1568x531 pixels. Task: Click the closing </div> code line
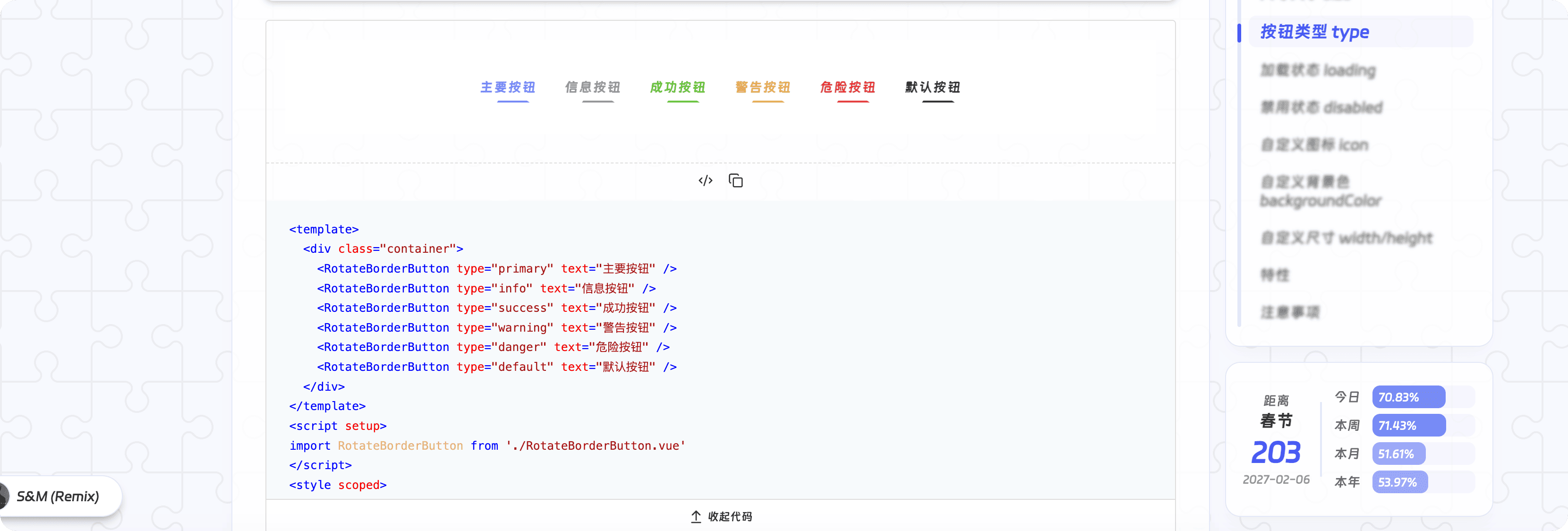324,386
